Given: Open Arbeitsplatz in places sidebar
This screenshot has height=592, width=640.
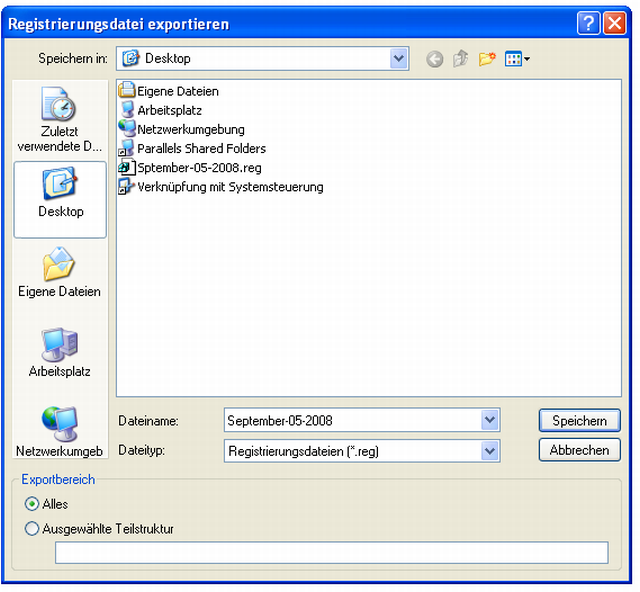Looking at the screenshot, I should pyautogui.click(x=60, y=352).
